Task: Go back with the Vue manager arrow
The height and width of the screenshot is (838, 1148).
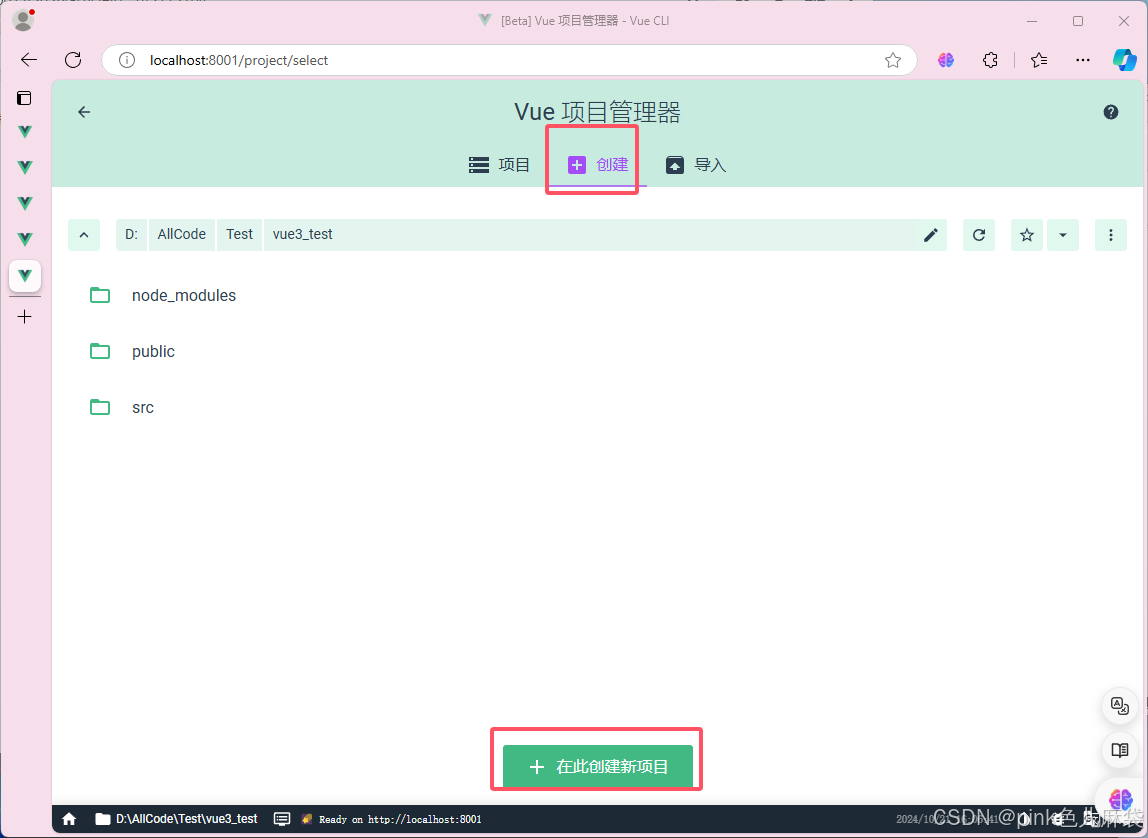Action: click(x=84, y=112)
